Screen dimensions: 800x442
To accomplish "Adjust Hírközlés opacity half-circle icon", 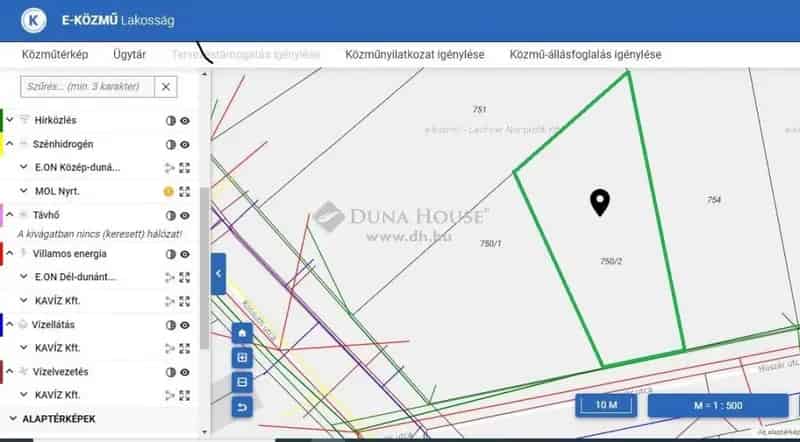I will (x=170, y=120).
